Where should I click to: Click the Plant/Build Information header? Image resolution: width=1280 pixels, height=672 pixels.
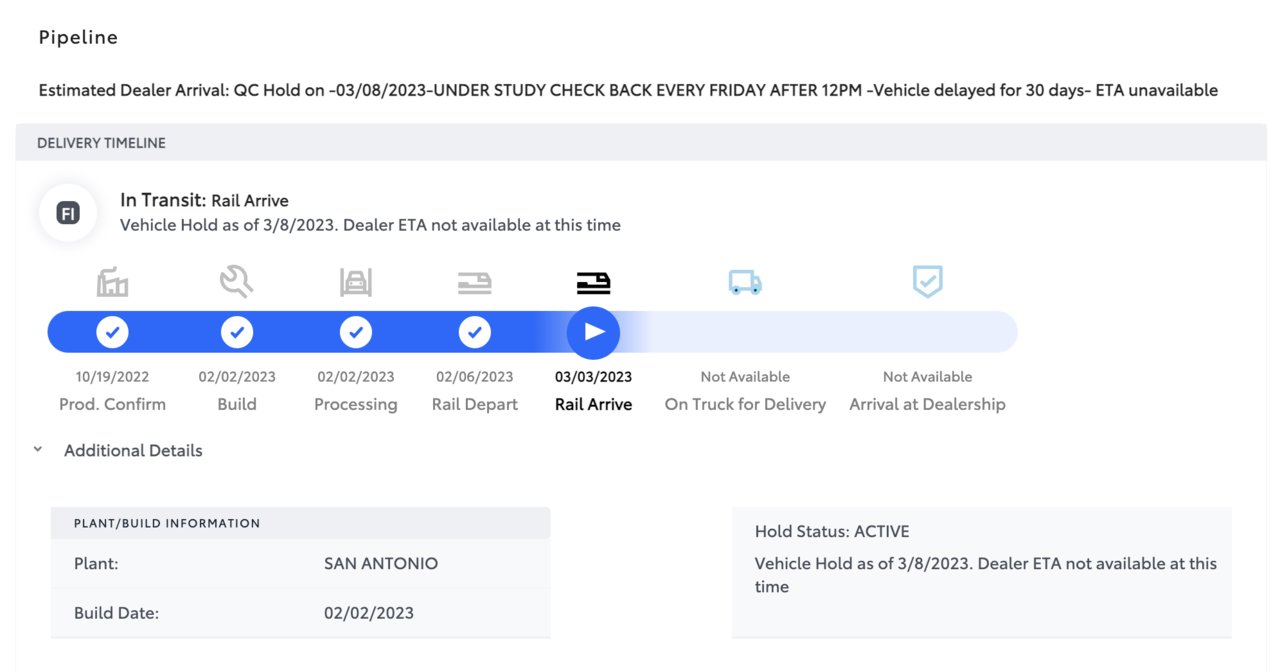(x=301, y=523)
